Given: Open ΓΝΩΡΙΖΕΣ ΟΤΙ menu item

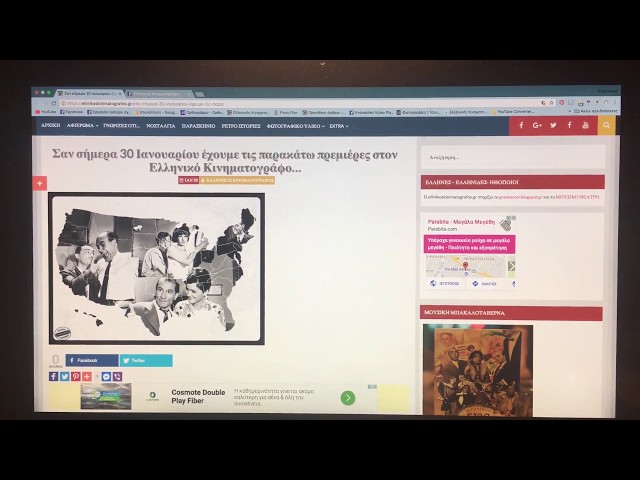Looking at the screenshot, I should click(x=121, y=126).
